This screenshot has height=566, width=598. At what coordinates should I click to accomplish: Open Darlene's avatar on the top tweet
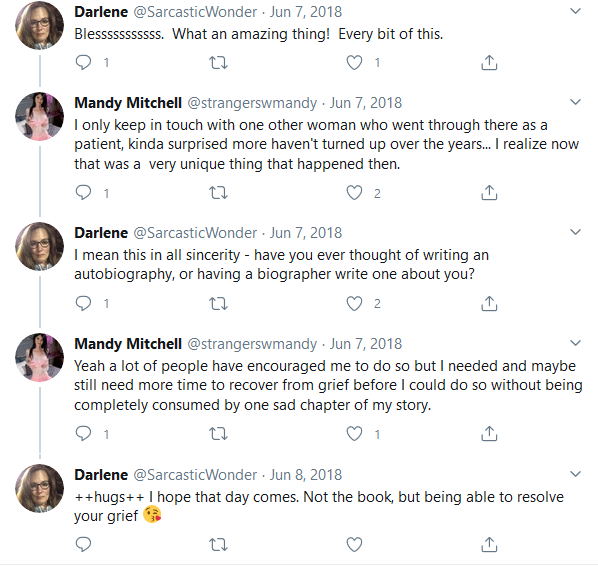click(40, 25)
